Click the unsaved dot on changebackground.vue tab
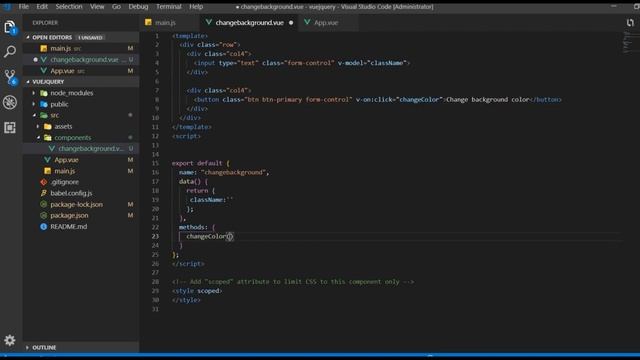The image size is (640, 360). (x=291, y=23)
